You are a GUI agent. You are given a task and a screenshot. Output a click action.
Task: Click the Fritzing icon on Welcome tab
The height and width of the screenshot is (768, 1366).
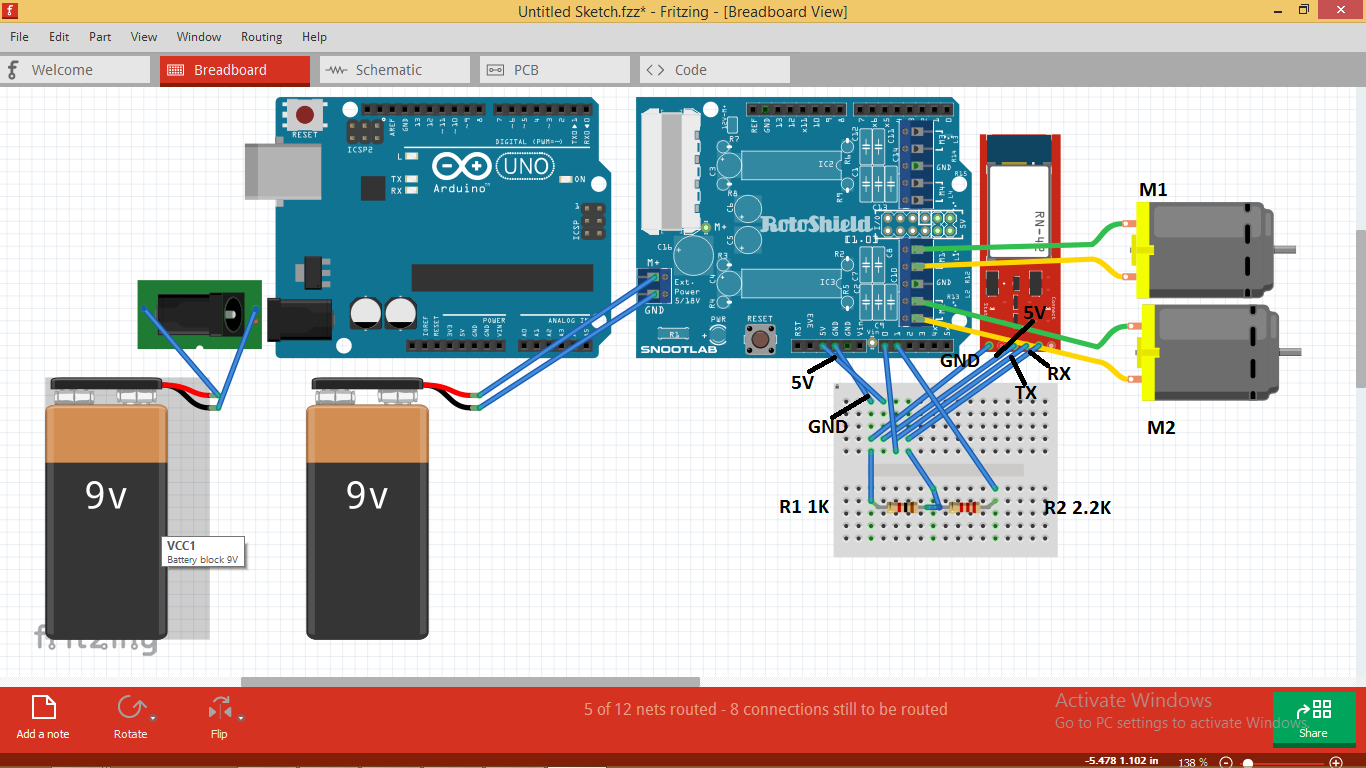point(12,70)
